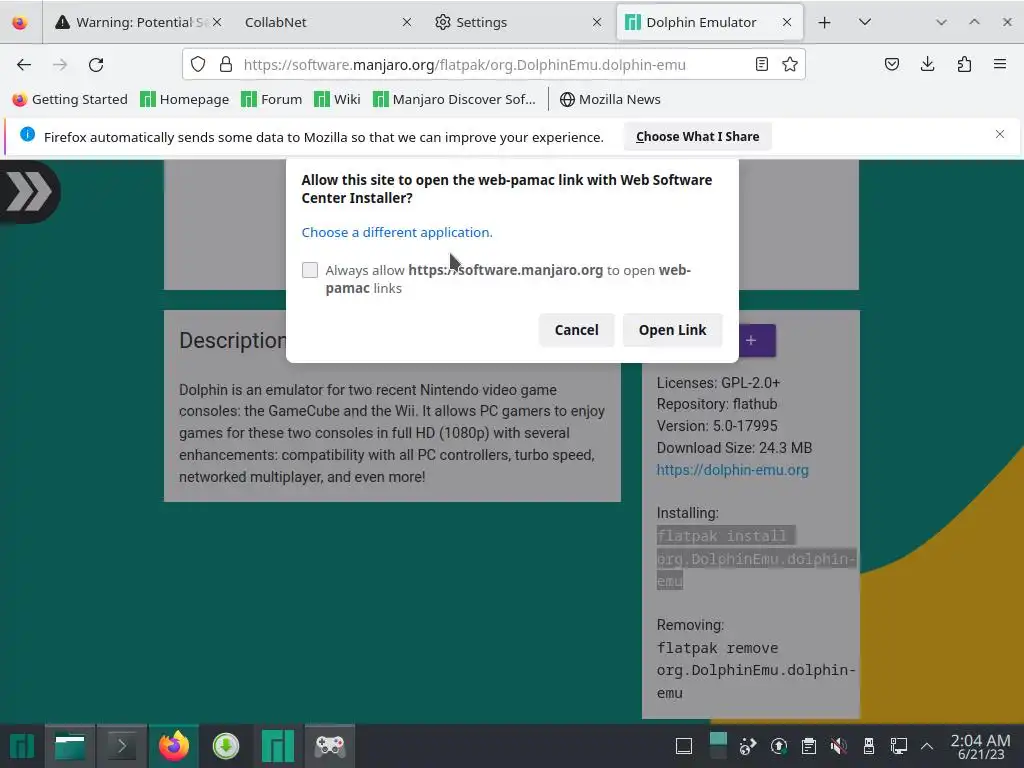Open the Firefox downloads panel
Viewport: 1024px width, 768px height.
tap(927, 64)
